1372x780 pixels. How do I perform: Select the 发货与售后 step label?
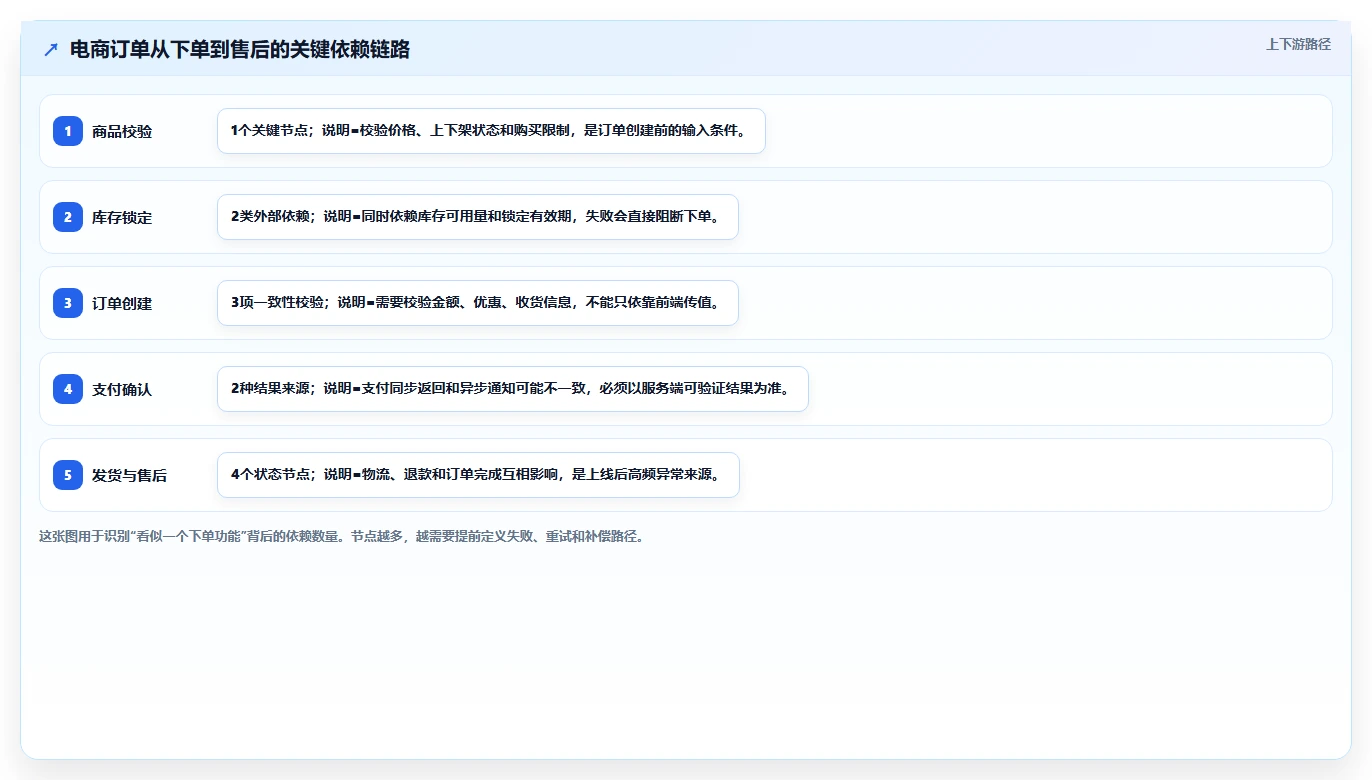coord(129,475)
